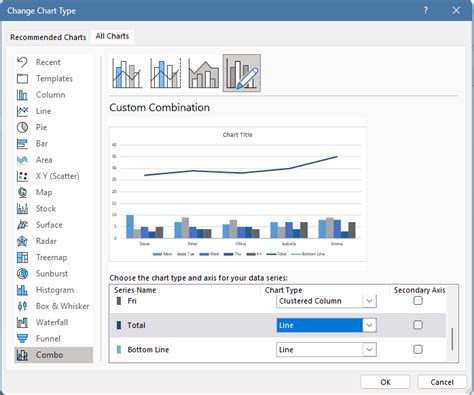The width and height of the screenshot is (474, 395).
Task: Select the Combo chart category icon
Action: click(x=22, y=355)
